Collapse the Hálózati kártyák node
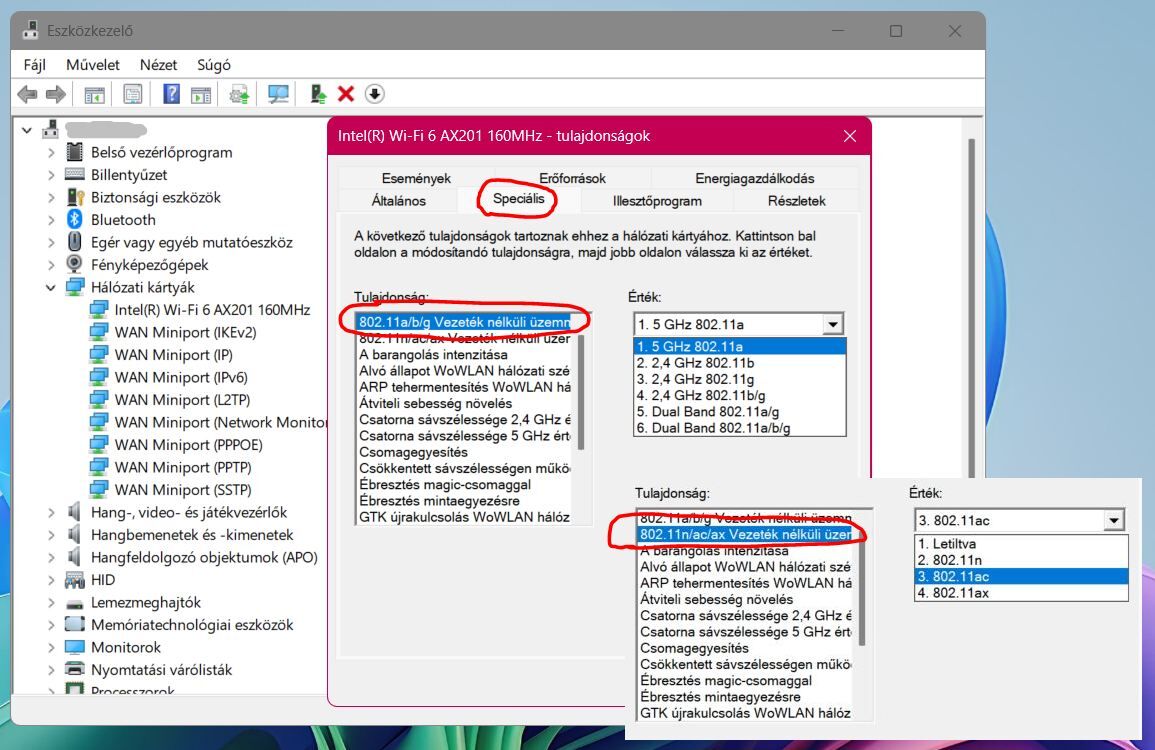Image resolution: width=1155 pixels, height=750 pixels. pos(50,287)
